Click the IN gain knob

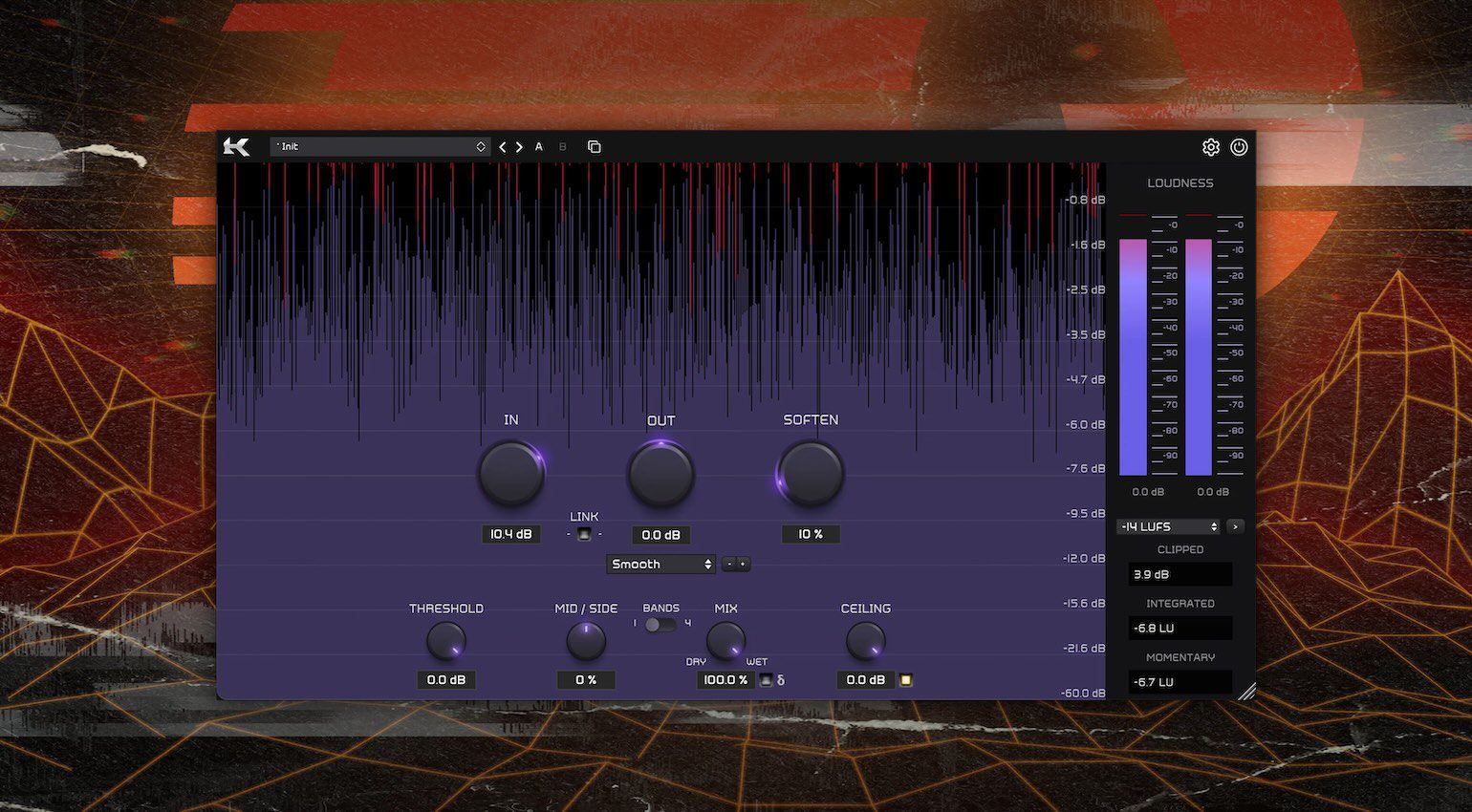(x=511, y=474)
